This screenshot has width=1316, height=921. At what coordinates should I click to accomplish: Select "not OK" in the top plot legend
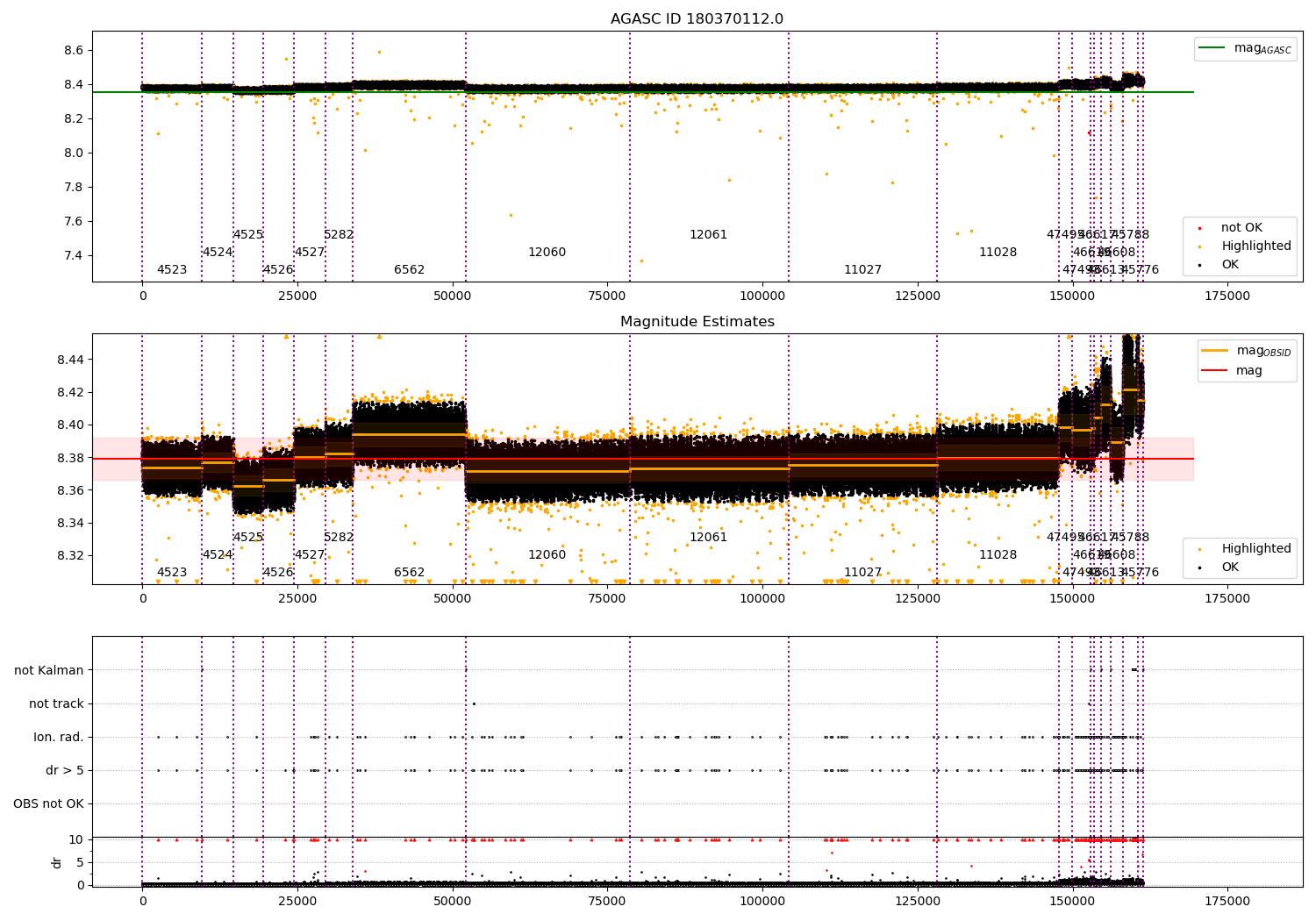pyautogui.click(x=1241, y=228)
